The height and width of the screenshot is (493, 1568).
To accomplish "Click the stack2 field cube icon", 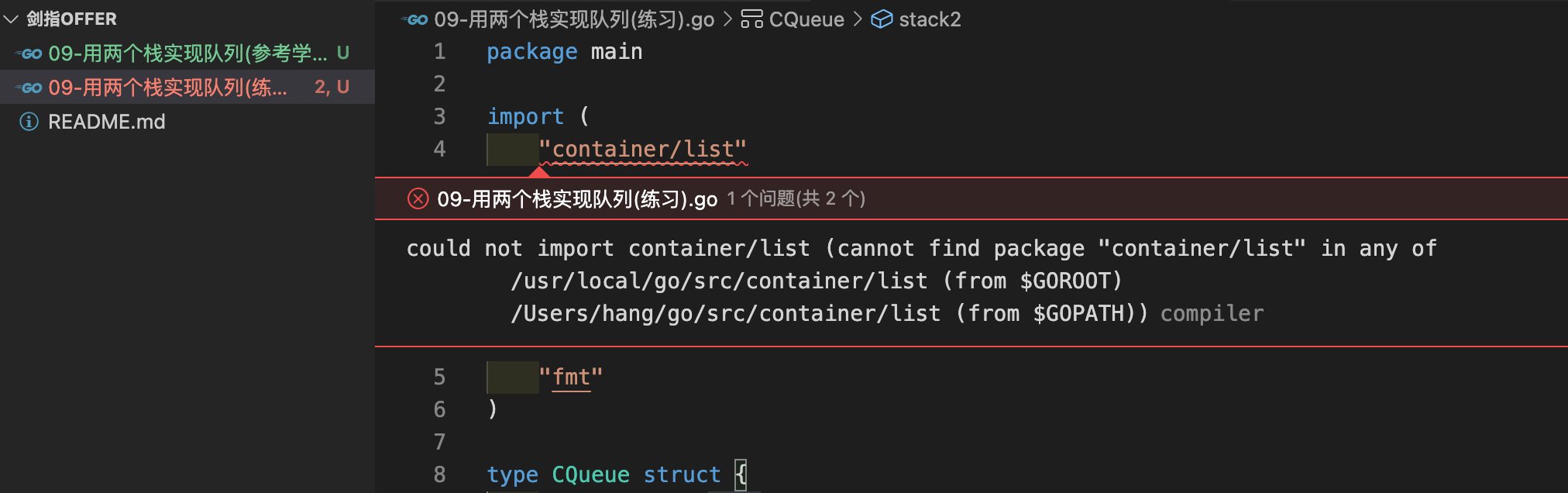I will pyautogui.click(x=882, y=19).
